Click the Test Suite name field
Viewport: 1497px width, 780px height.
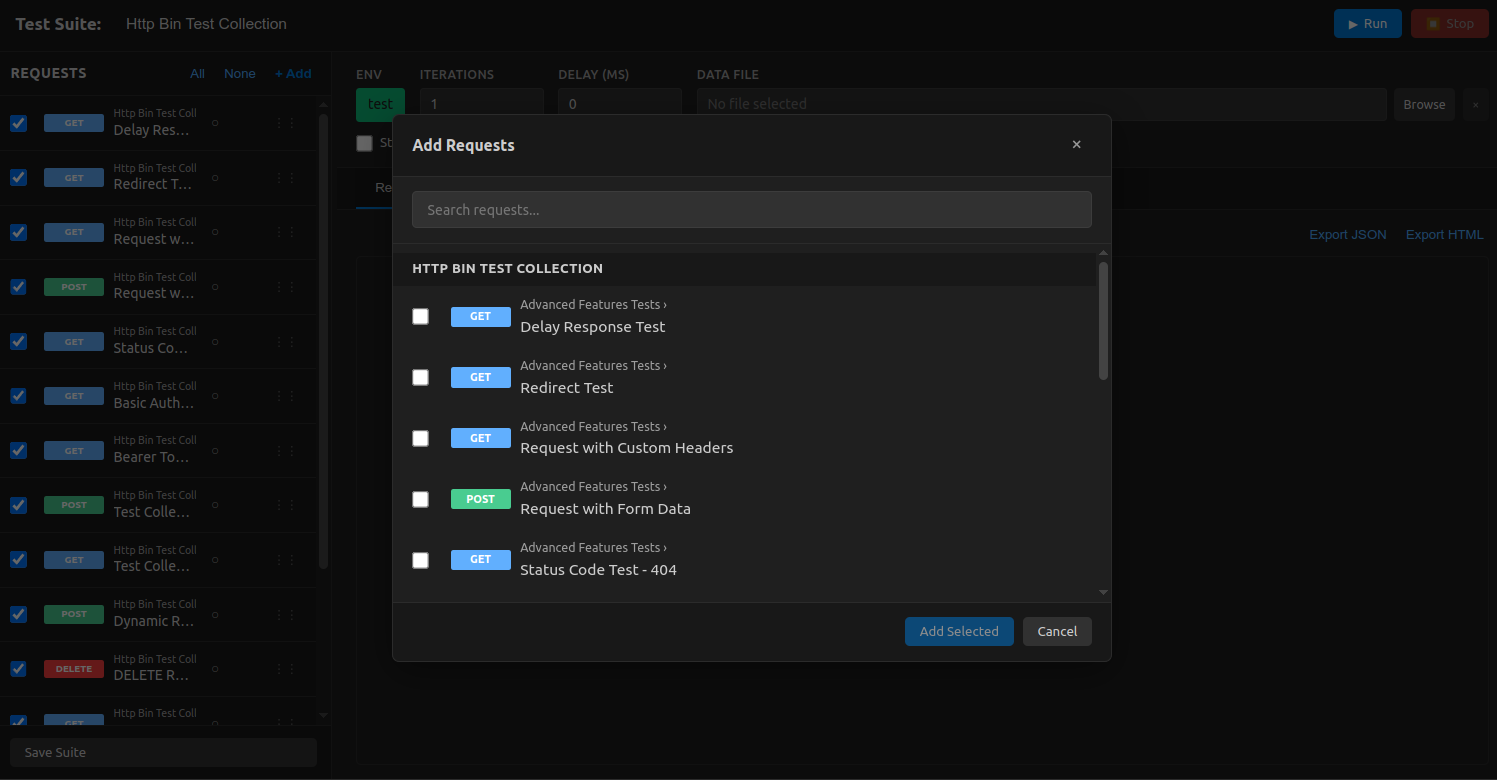coord(206,24)
